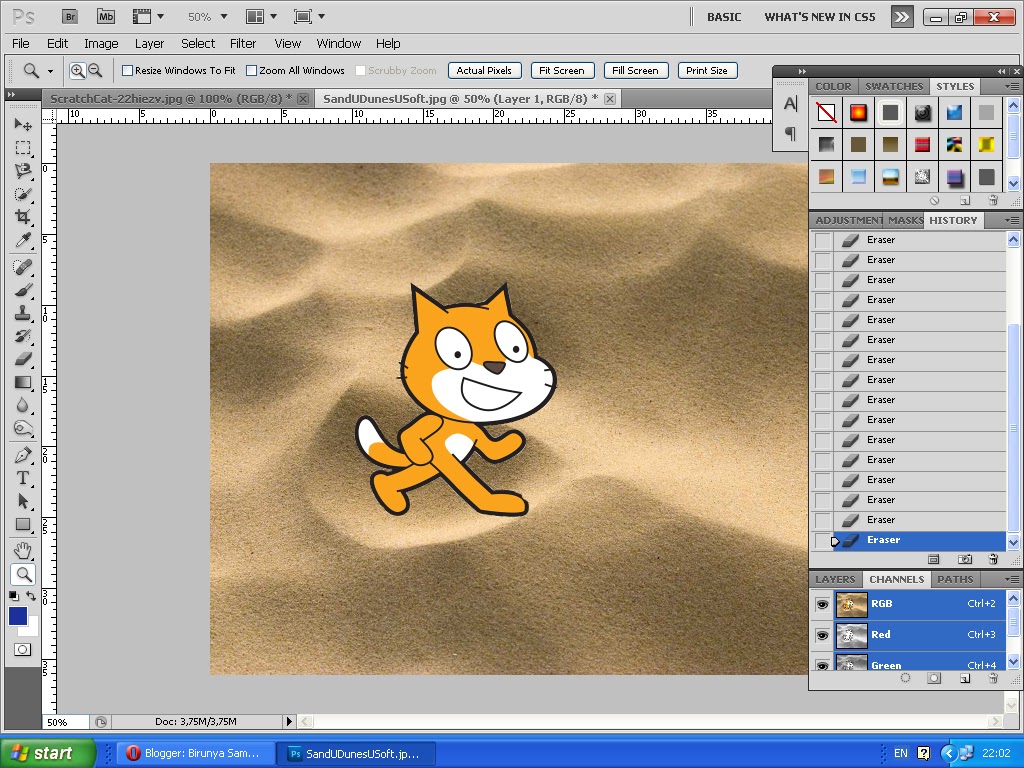Swap foreground and background colors
Image resolution: width=1024 pixels, height=768 pixels.
[x=31, y=596]
